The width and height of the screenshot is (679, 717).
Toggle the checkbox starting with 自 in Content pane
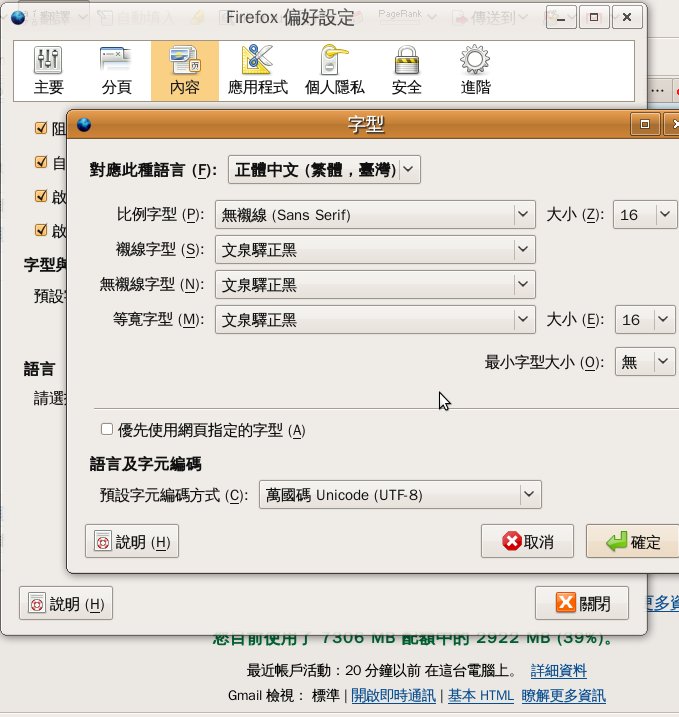(41, 162)
